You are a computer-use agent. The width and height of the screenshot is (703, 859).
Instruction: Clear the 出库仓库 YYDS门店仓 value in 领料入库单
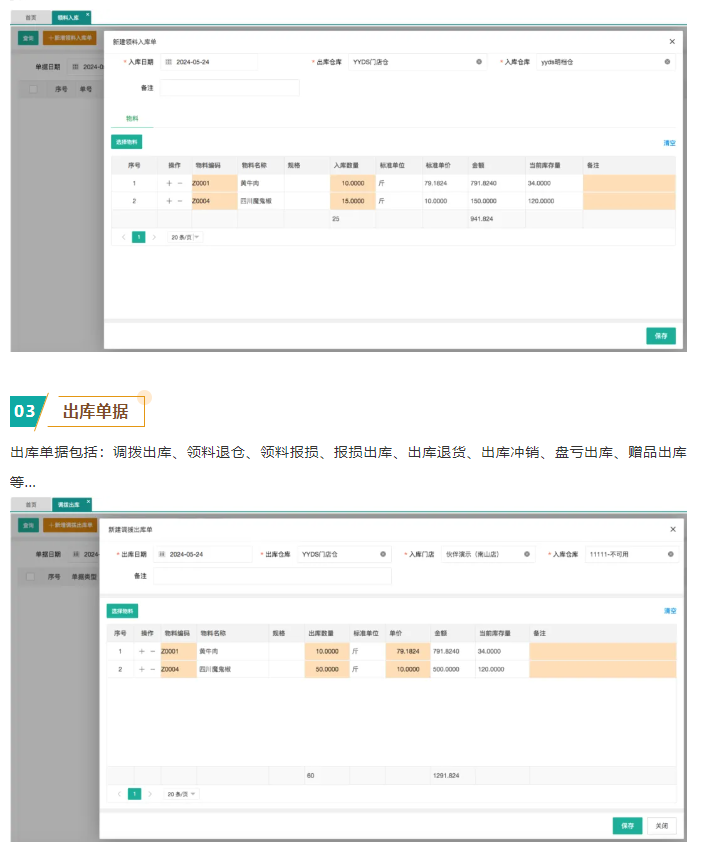click(479, 62)
